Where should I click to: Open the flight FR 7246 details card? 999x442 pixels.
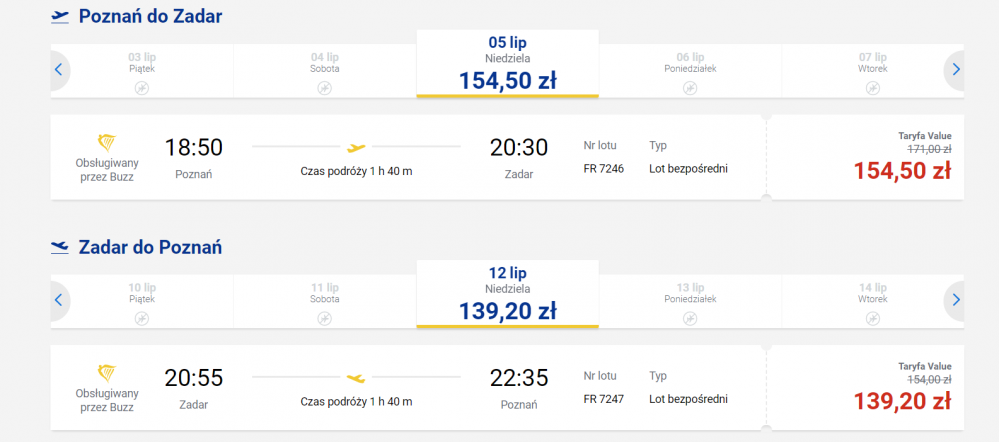click(408, 157)
